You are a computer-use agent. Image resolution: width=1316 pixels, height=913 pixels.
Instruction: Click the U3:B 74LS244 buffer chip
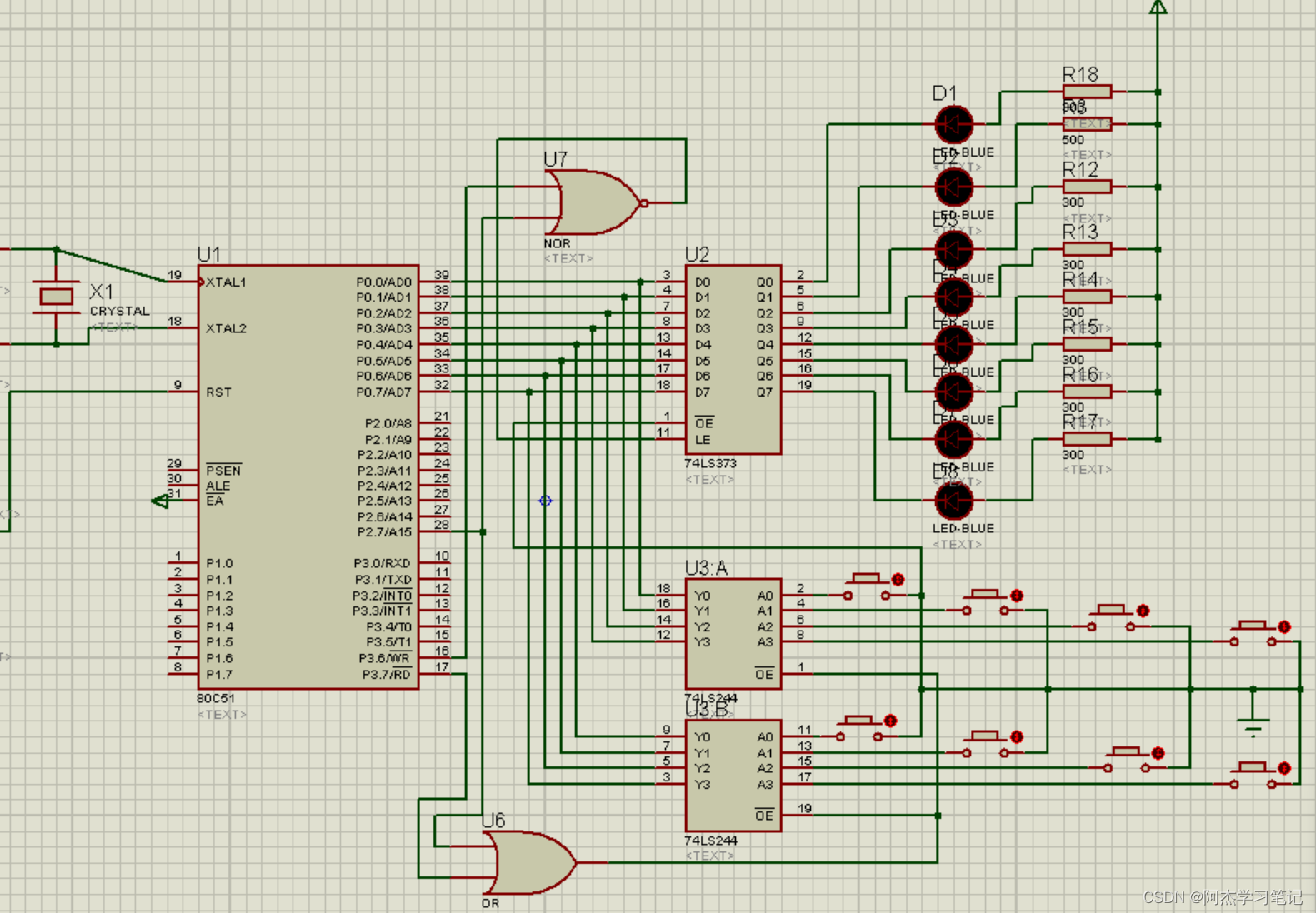pyautogui.click(x=733, y=775)
